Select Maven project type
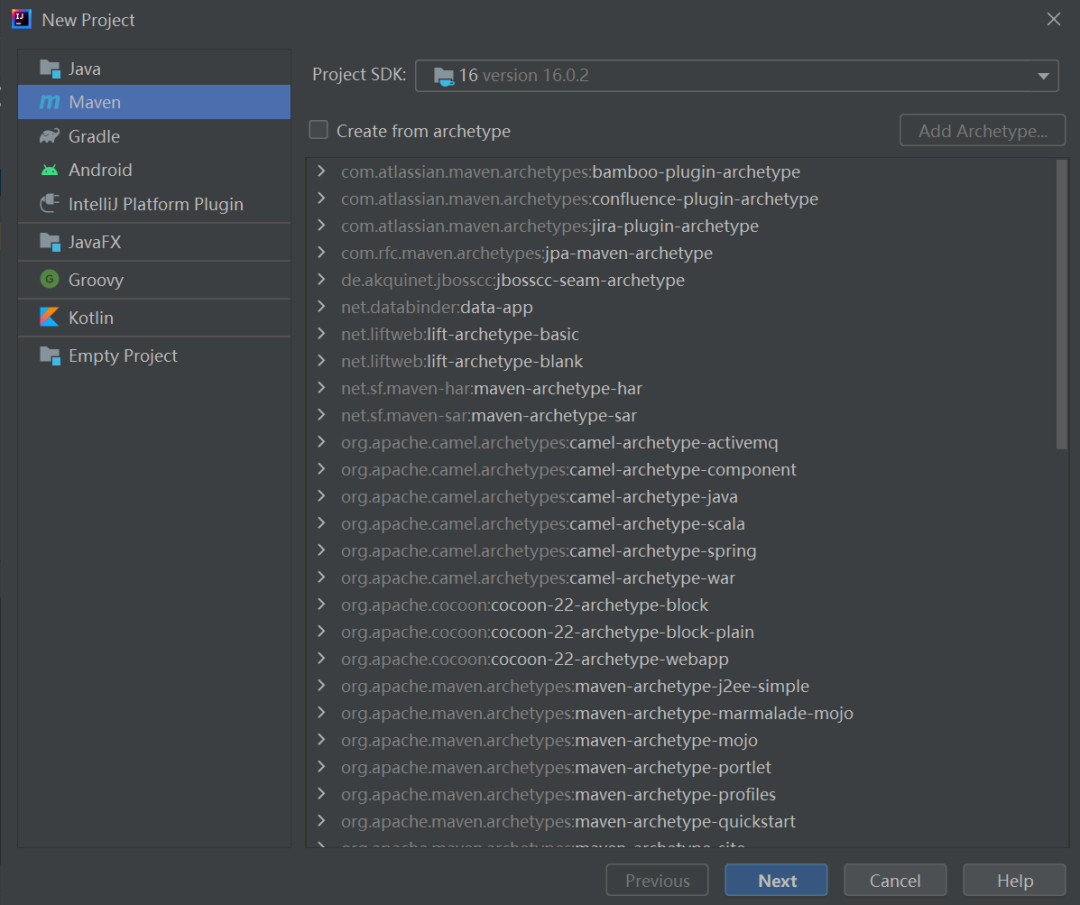The image size is (1080, 905). click(154, 102)
